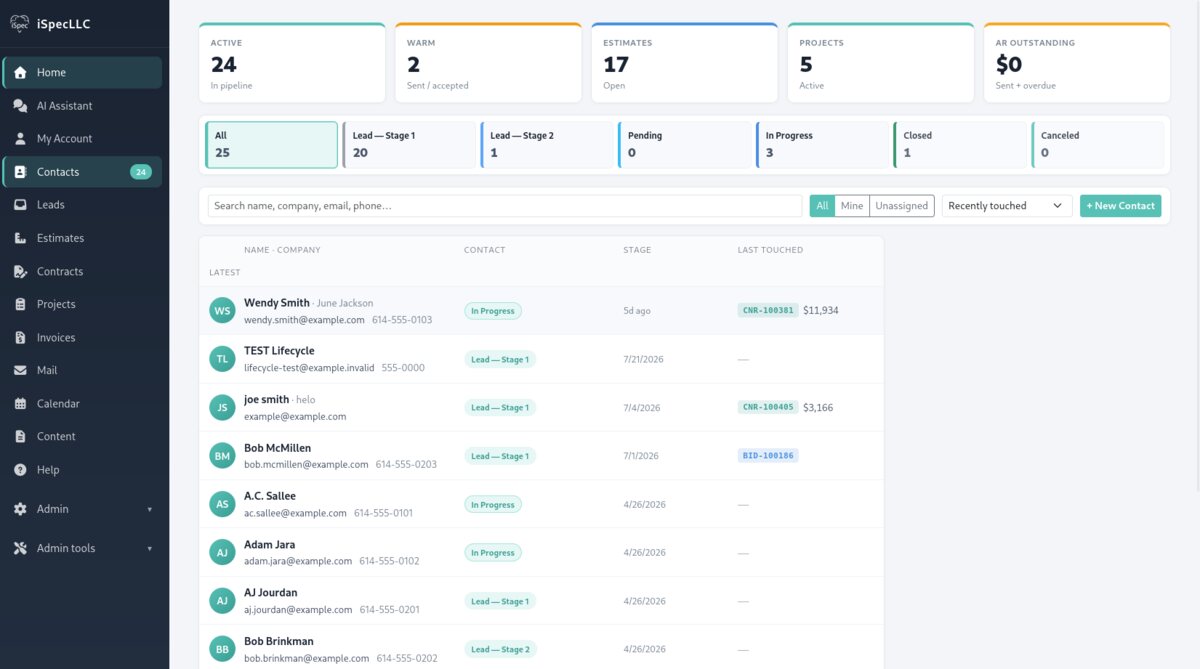The width and height of the screenshot is (1200, 669).
Task: Click the Invoices document icon
Action: click(20, 337)
